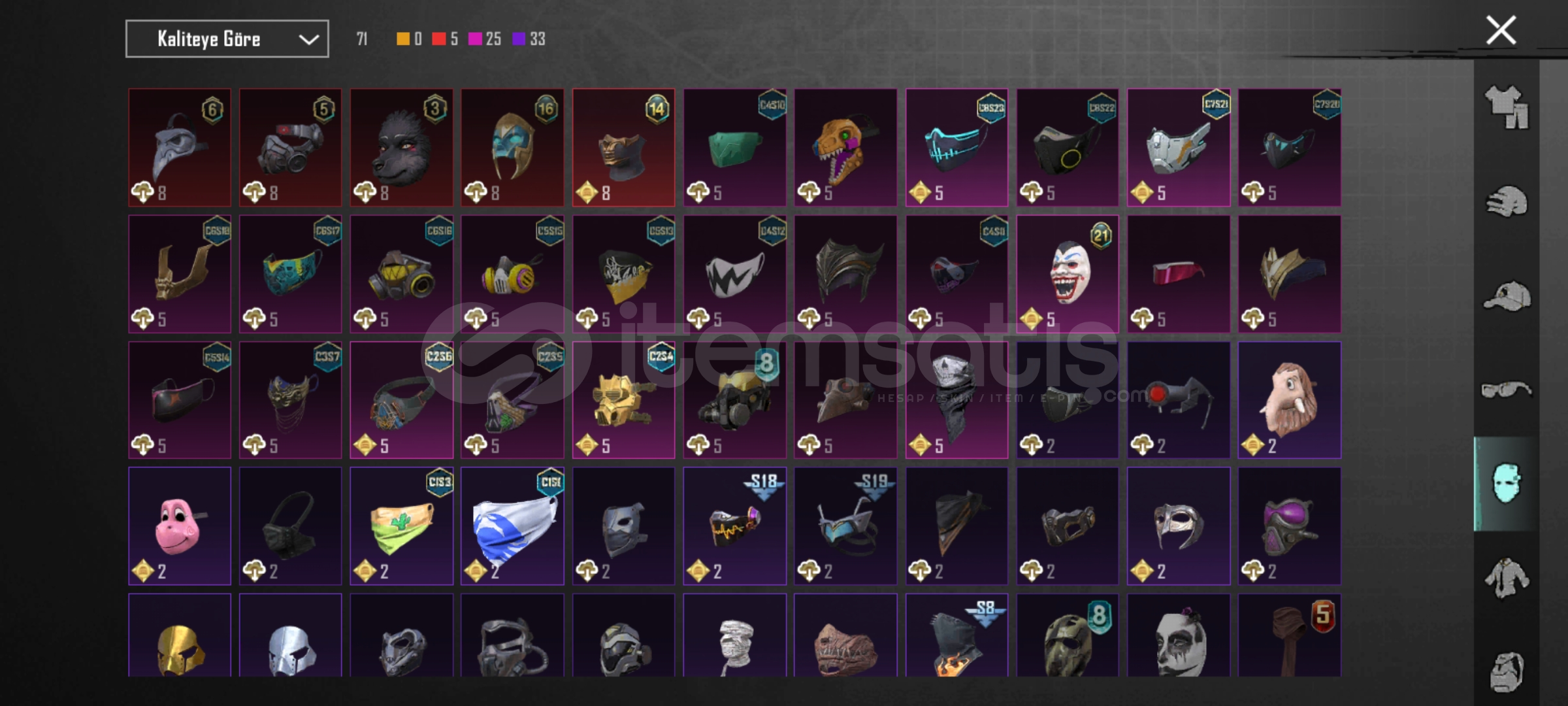The width and height of the screenshot is (1568, 706).
Task: Open the Kaliteye Göre sort dropdown
Action: tap(227, 39)
